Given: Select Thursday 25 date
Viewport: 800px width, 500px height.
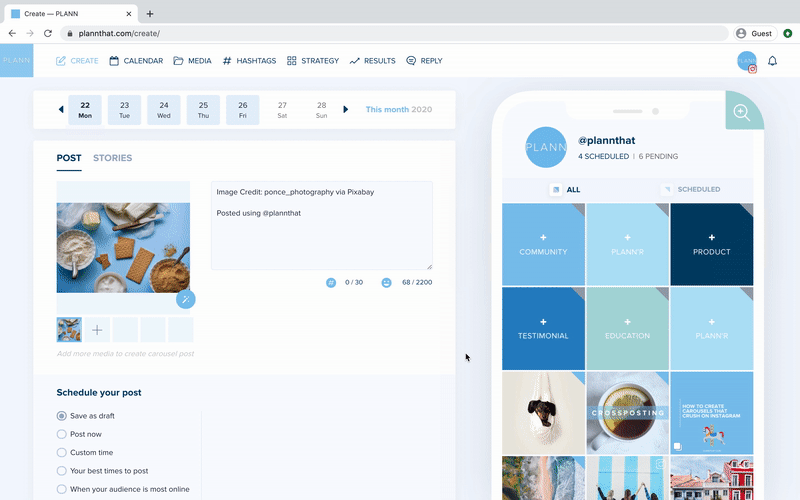Looking at the screenshot, I should click(203, 110).
